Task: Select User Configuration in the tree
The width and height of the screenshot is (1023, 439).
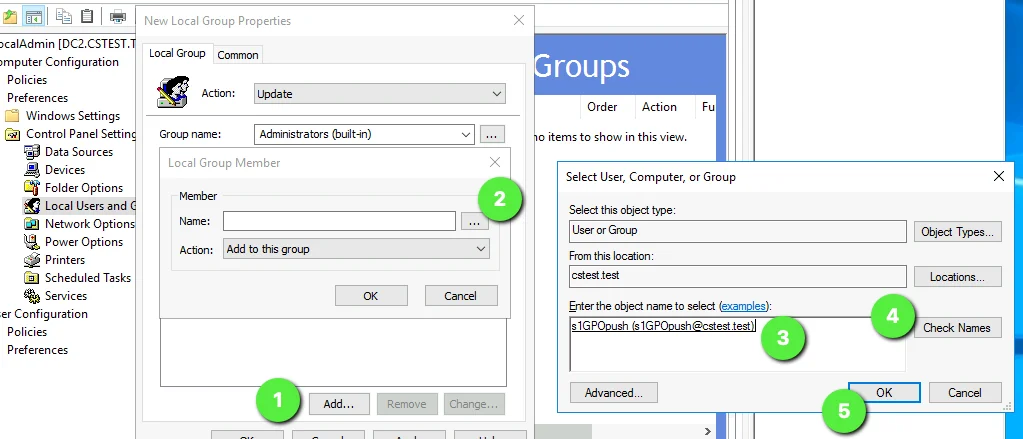Action: 44,314
